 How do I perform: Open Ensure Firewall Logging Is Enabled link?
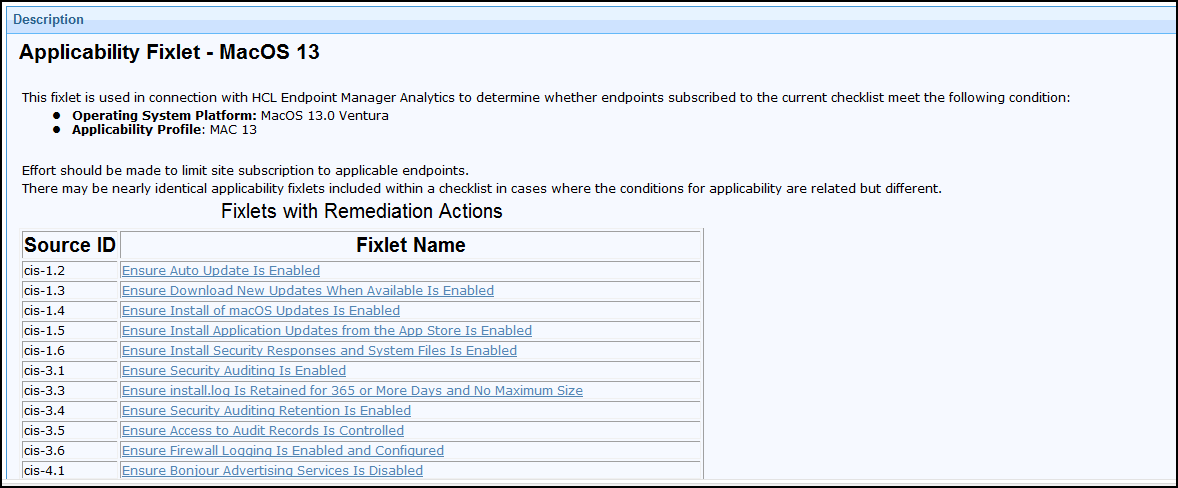(282, 450)
